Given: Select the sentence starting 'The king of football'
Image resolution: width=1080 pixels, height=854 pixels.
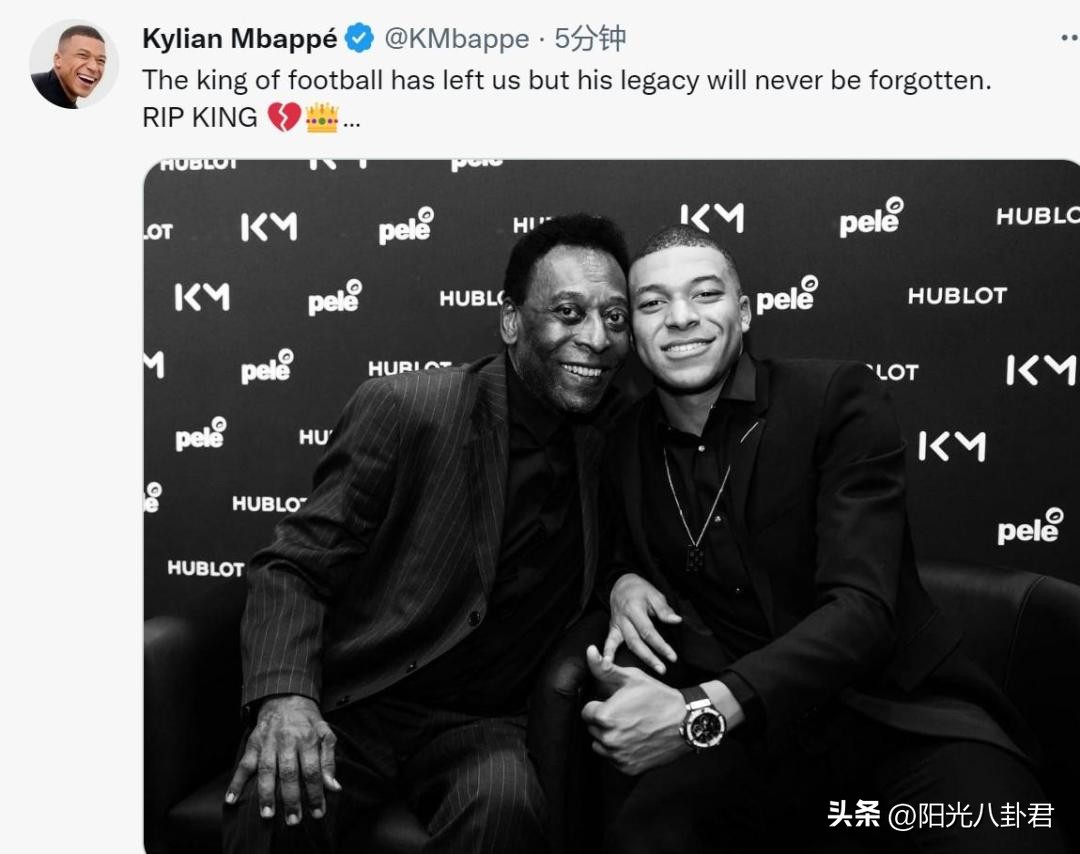Looking at the screenshot, I should (x=567, y=81).
